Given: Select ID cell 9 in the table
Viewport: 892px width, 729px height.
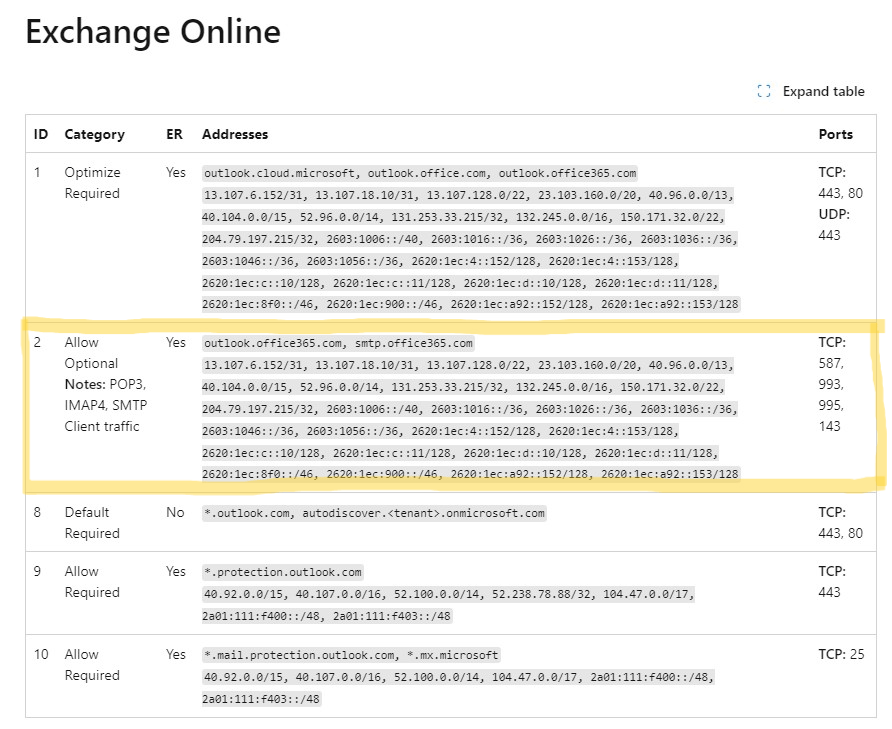Looking at the screenshot, I should (37, 571).
